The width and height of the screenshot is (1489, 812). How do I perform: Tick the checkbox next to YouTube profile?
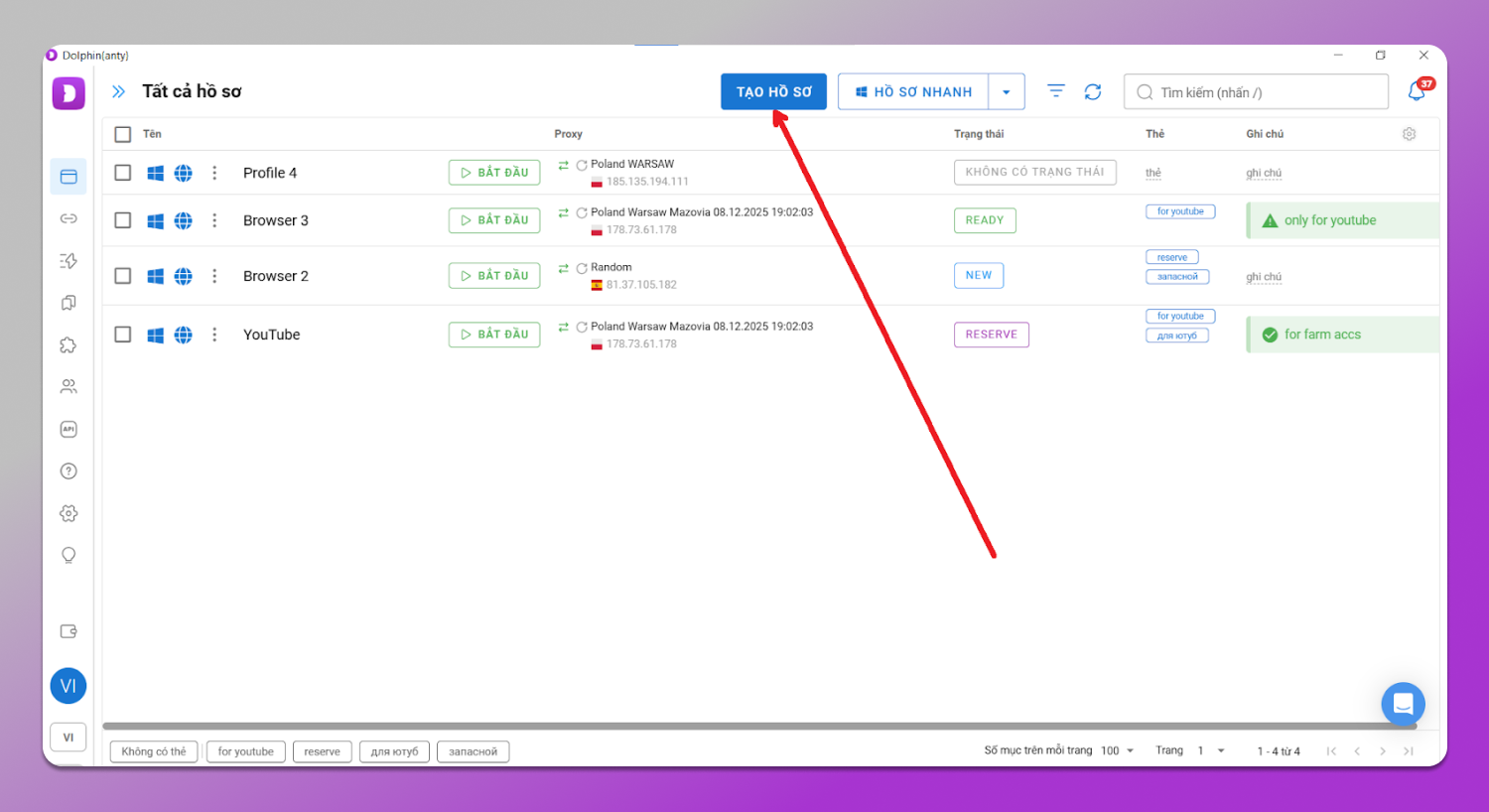click(122, 335)
